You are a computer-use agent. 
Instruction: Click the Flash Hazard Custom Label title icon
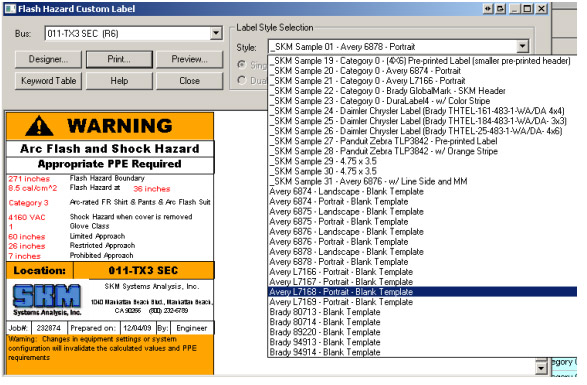[x=10, y=9]
